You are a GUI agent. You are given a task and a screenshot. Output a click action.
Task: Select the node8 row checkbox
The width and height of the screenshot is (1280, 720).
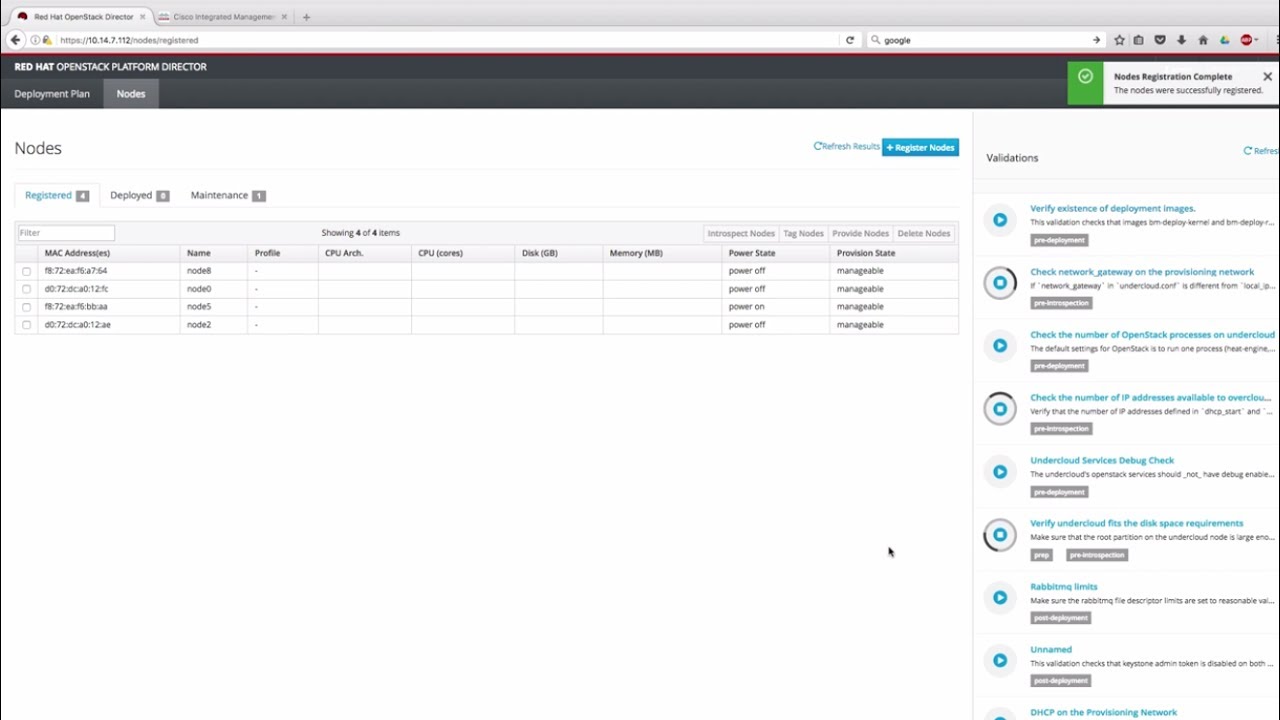coord(26,271)
